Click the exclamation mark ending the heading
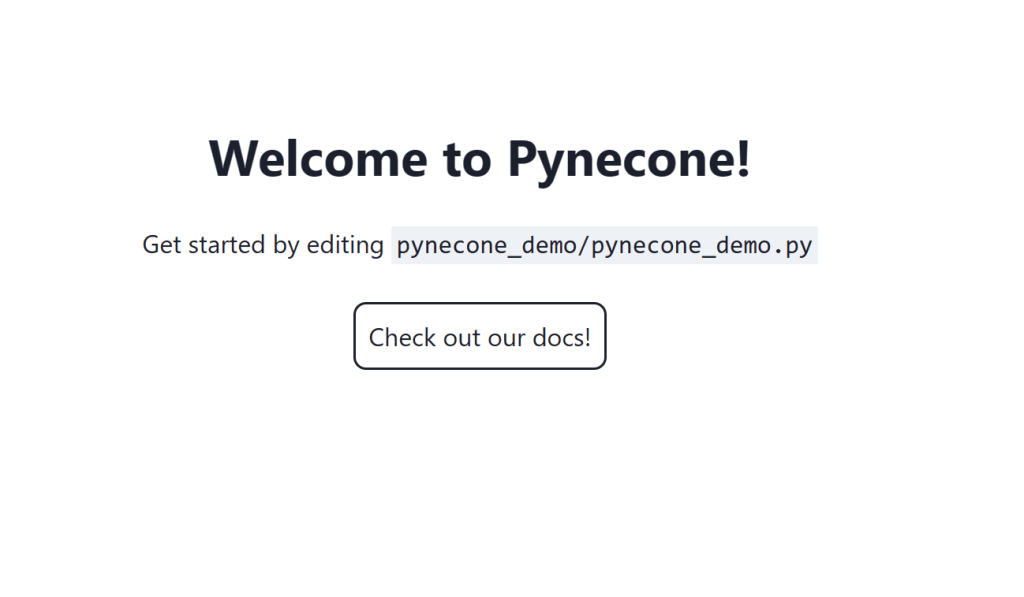This screenshot has width=1024, height=597. [742, 158]
